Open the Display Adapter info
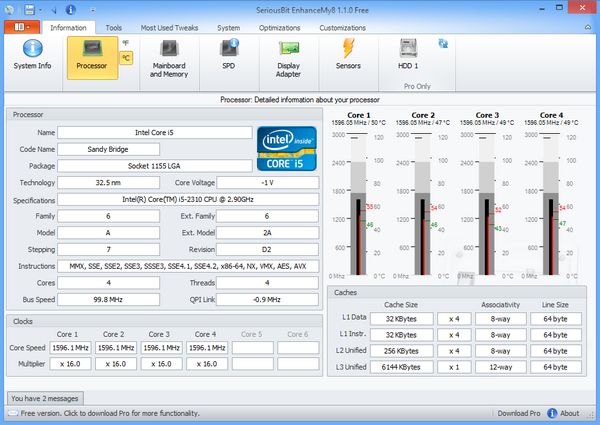This screenshot has width=600, height=425. click(x=289, y=59)
